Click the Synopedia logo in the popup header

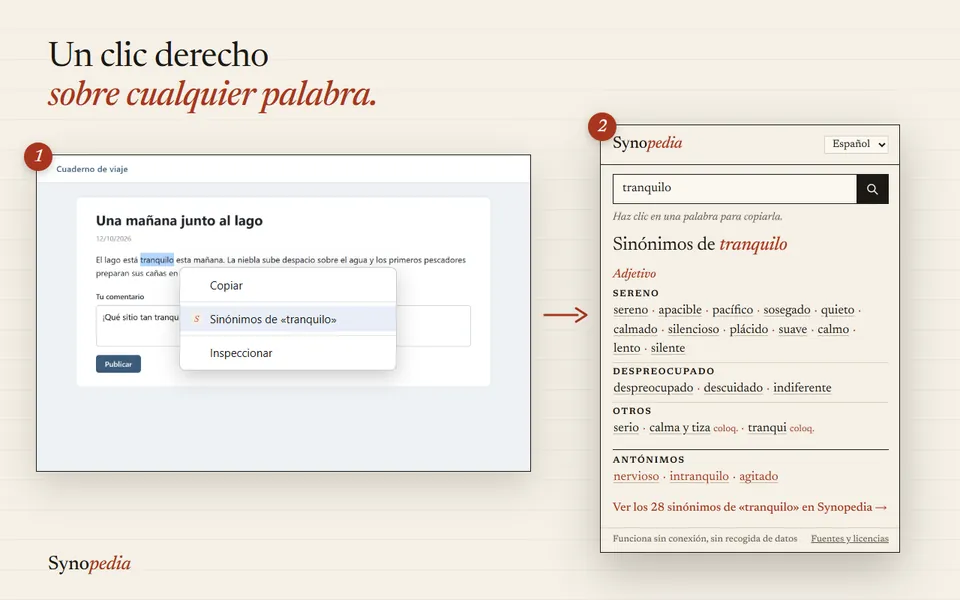[647, 143]
